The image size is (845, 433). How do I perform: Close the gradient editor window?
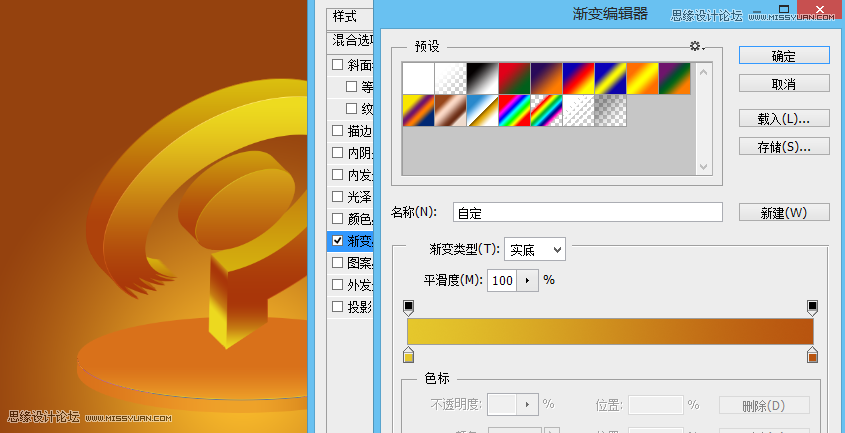pos(820,9)
